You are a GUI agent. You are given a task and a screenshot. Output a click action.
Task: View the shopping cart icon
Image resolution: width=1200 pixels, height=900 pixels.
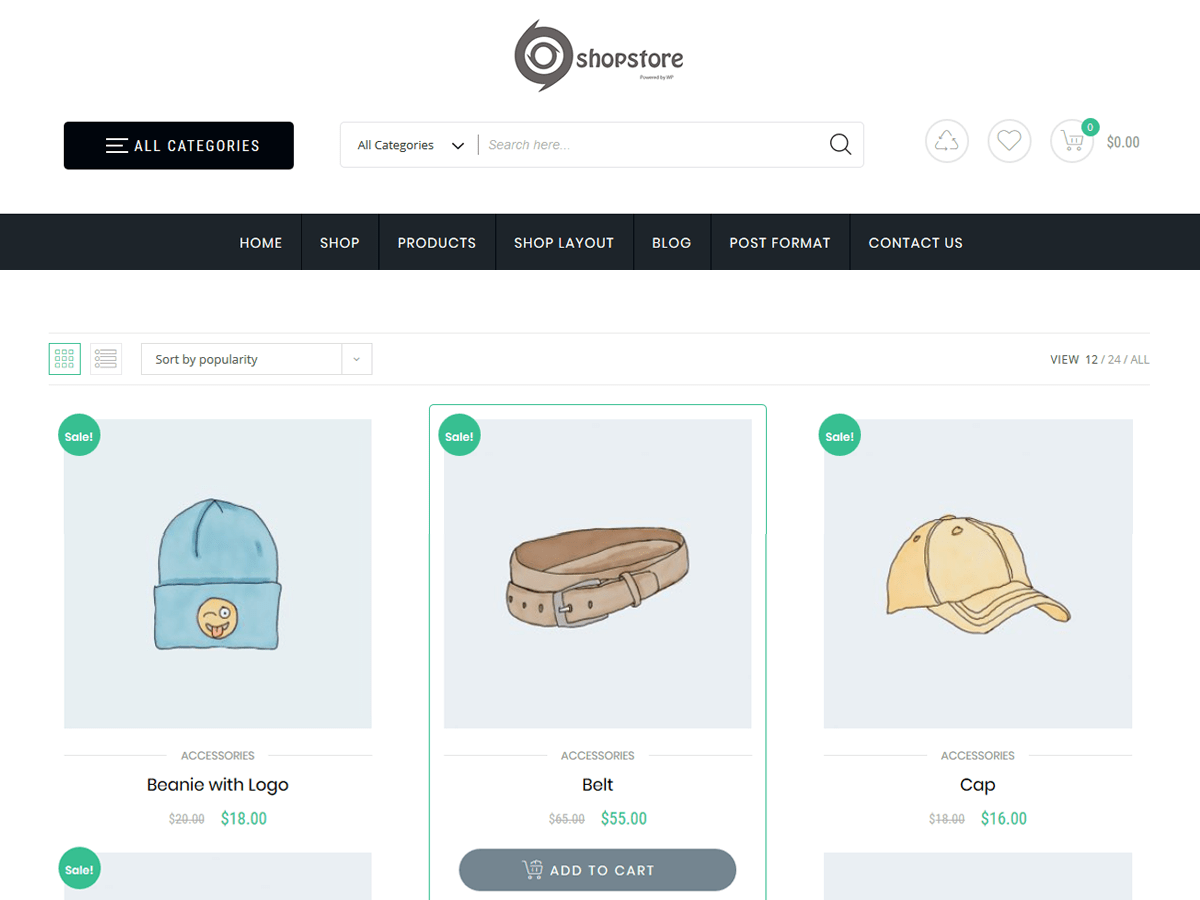[x=1071, y=141]
